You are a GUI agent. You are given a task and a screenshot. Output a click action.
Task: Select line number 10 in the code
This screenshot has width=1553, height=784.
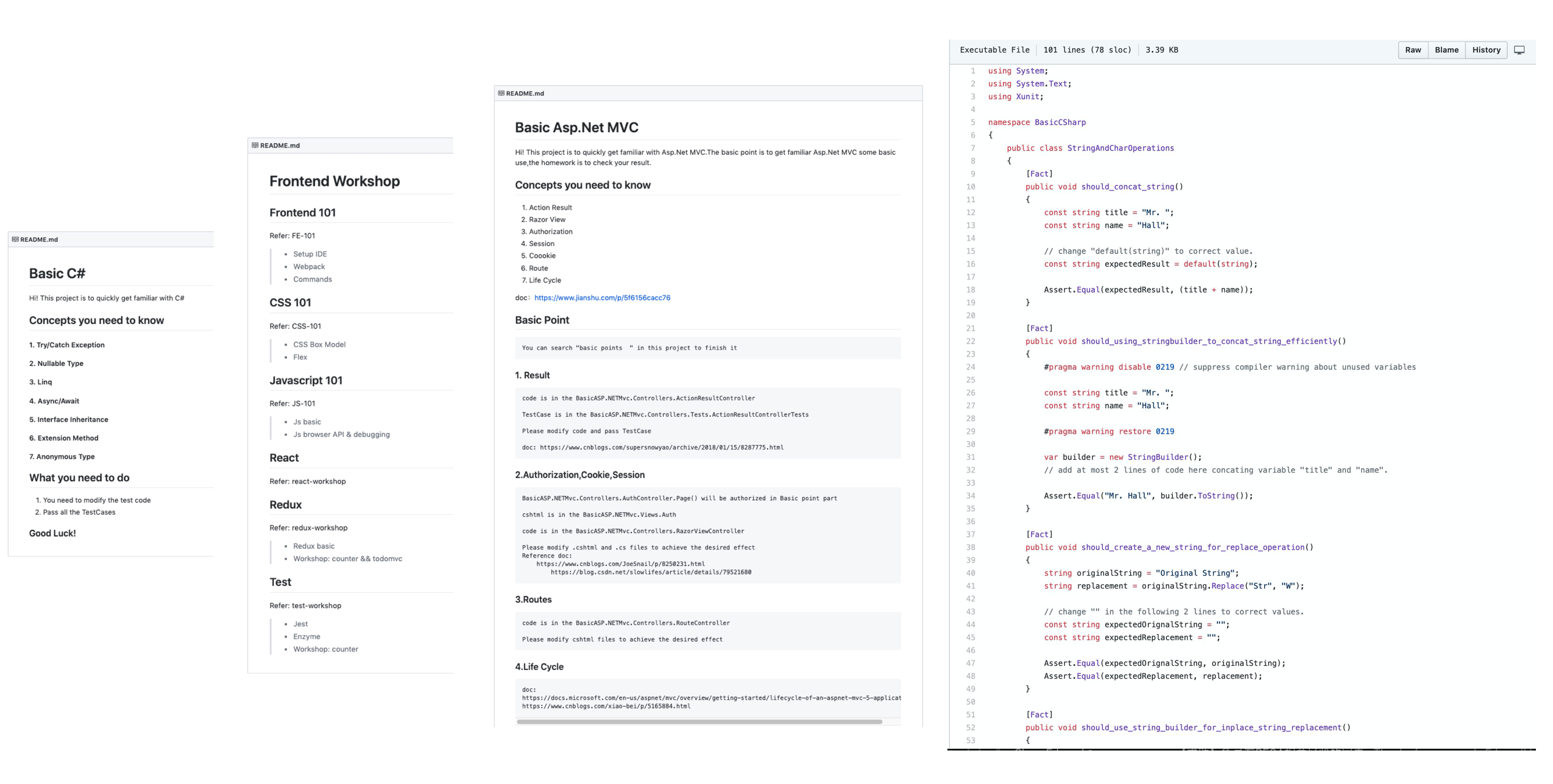tap(971, 187)
